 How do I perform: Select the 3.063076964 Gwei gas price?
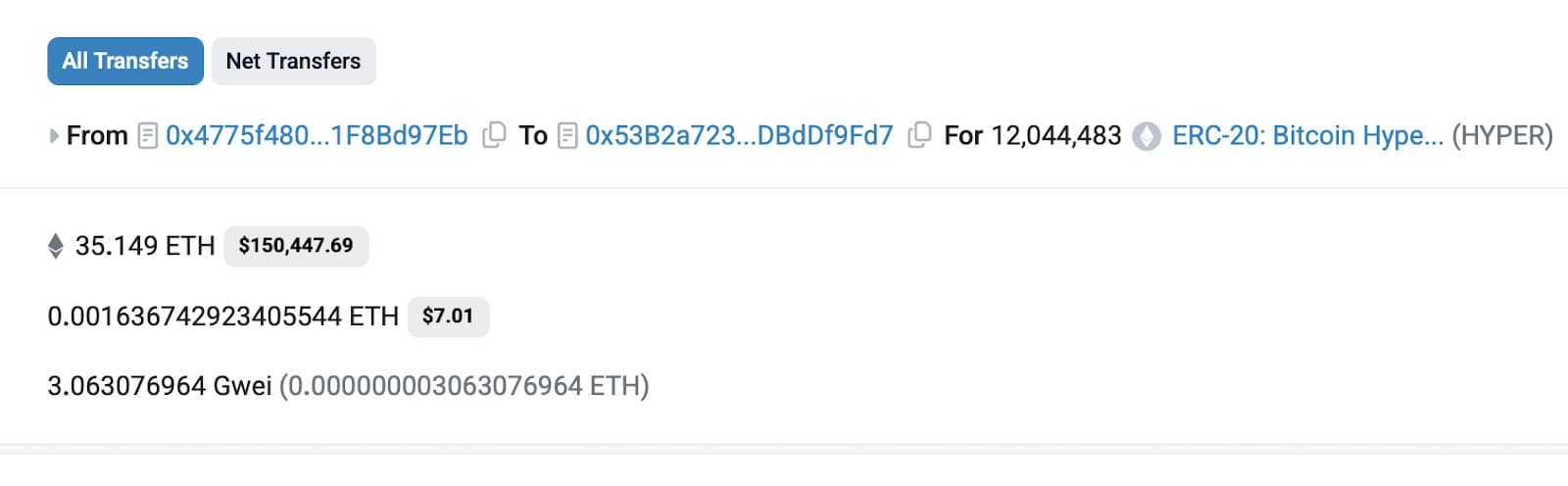click(160, 386)
